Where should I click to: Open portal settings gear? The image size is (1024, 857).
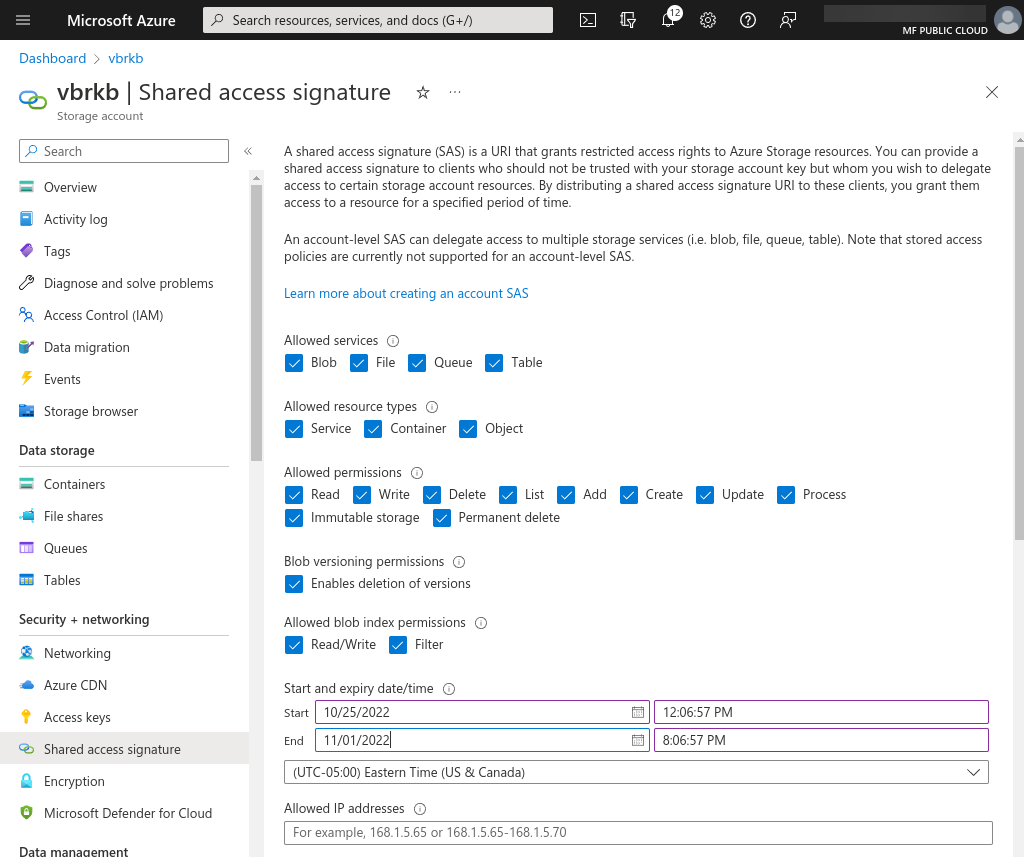click(708, 20)
